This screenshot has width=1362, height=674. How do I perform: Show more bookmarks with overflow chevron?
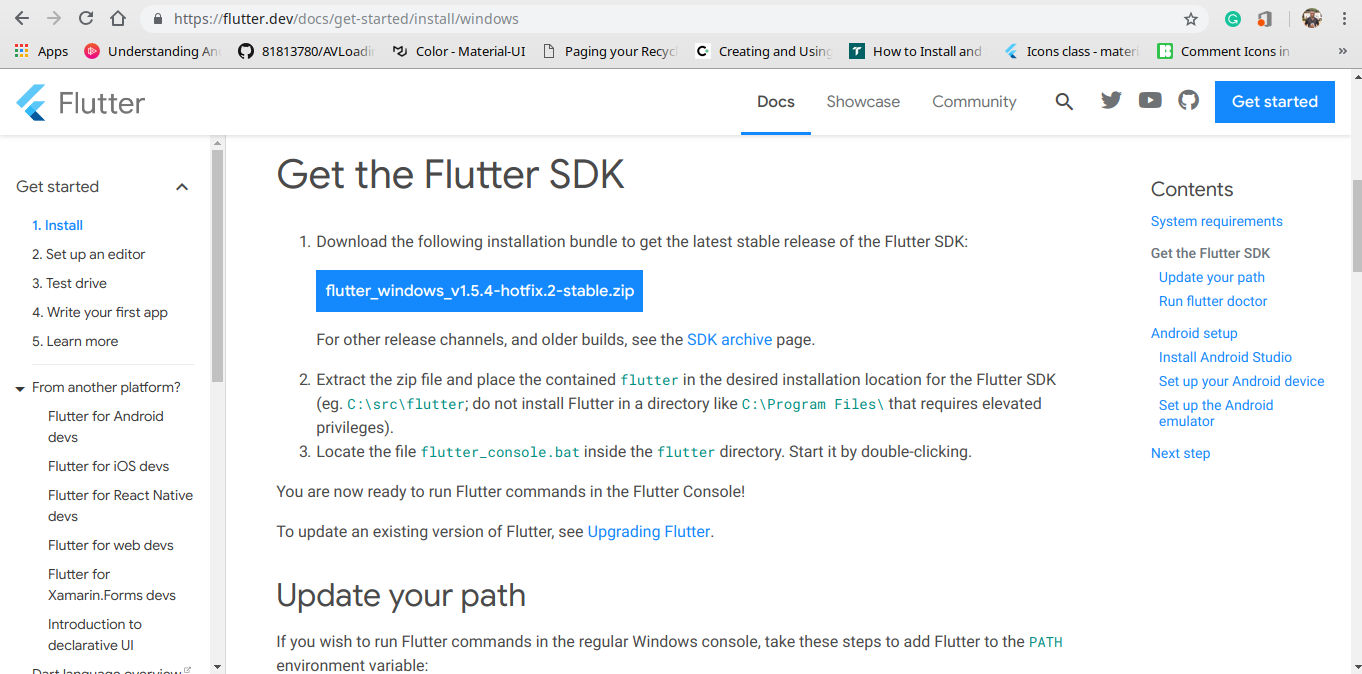pos(1342,51)
